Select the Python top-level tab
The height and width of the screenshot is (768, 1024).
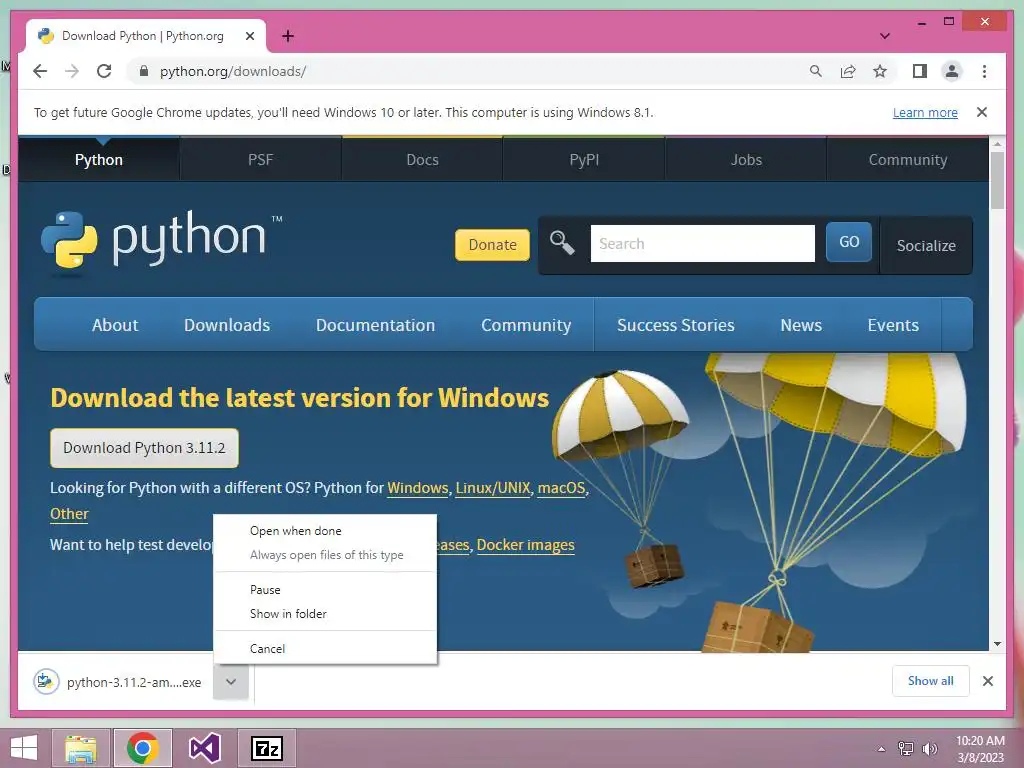99,159
